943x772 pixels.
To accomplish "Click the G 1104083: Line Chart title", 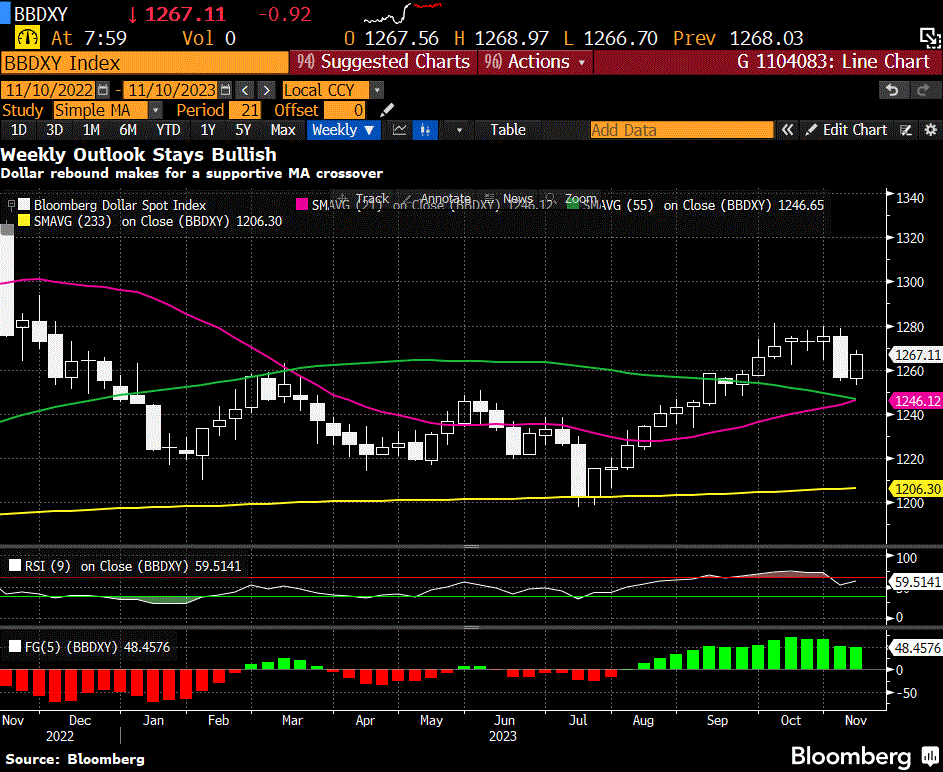I will pyautogui.click(x=833, y=62).
